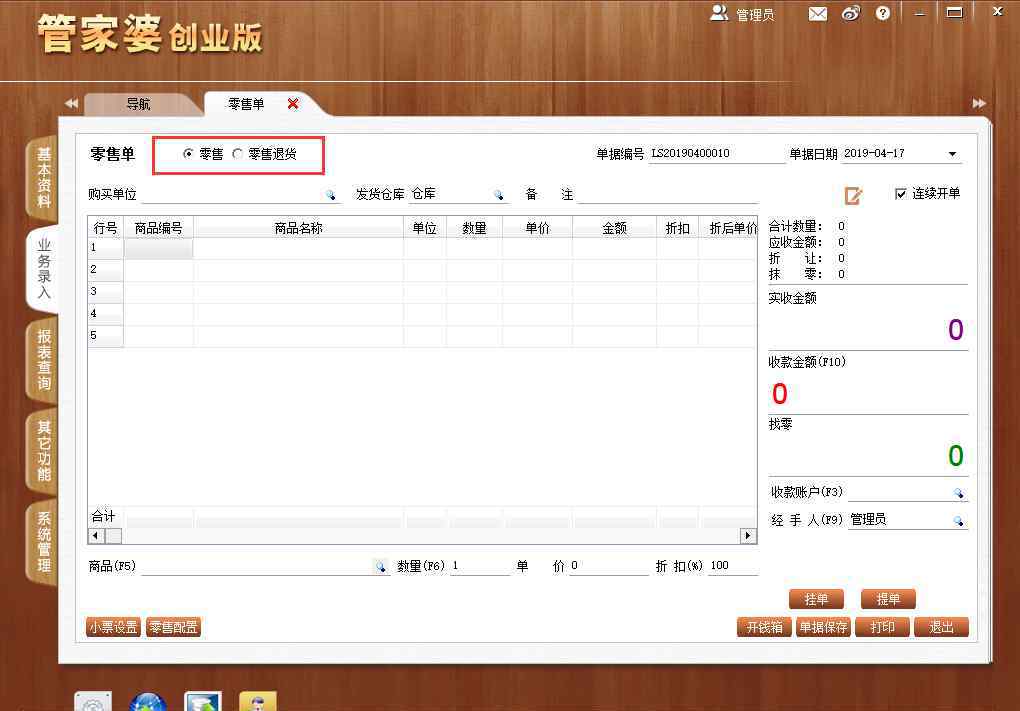Click the 管理员 user icon
This screenshot has width=1020, height=711.
click(x=719, y=13)
